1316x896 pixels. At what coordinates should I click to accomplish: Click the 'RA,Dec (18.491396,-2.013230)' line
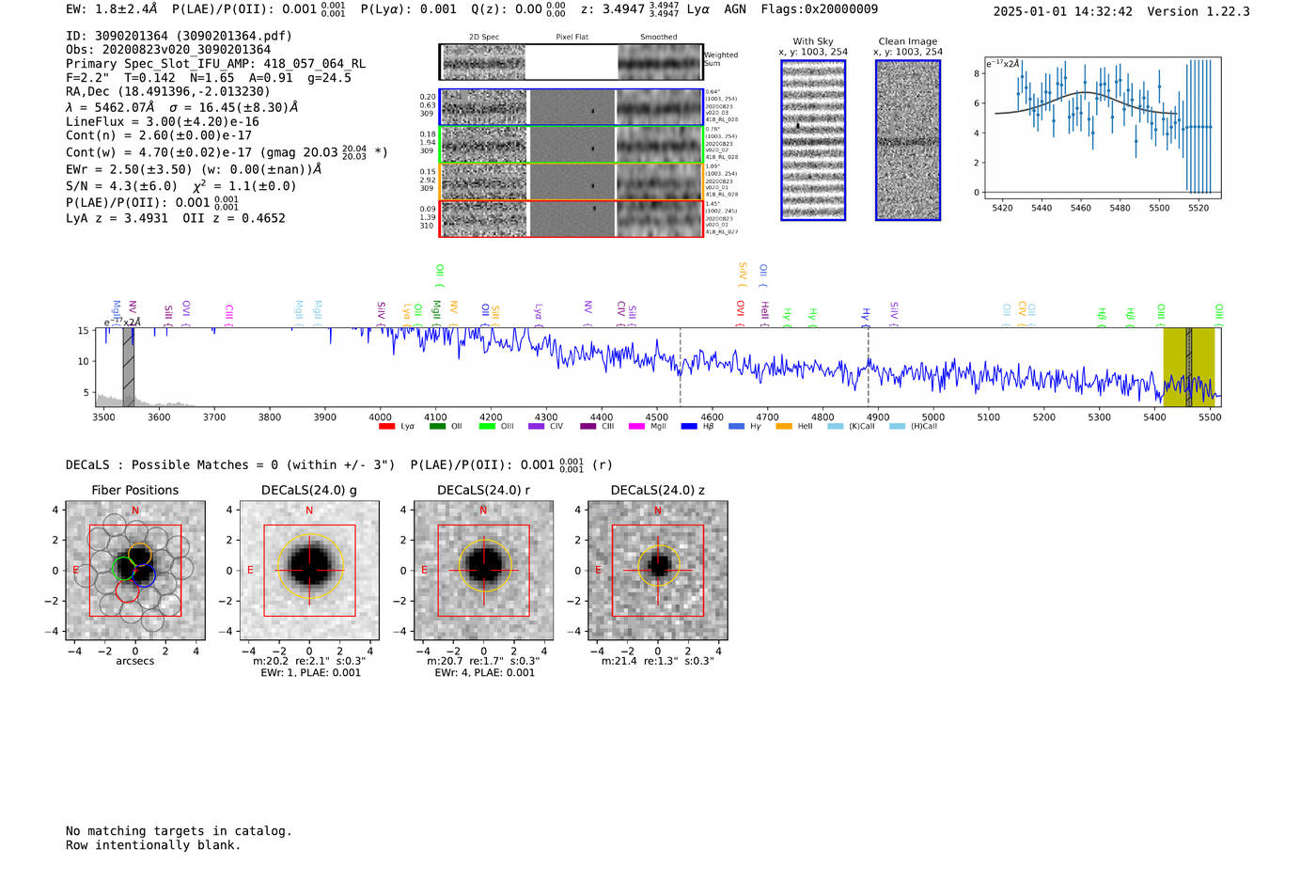(x=167, y=91)
